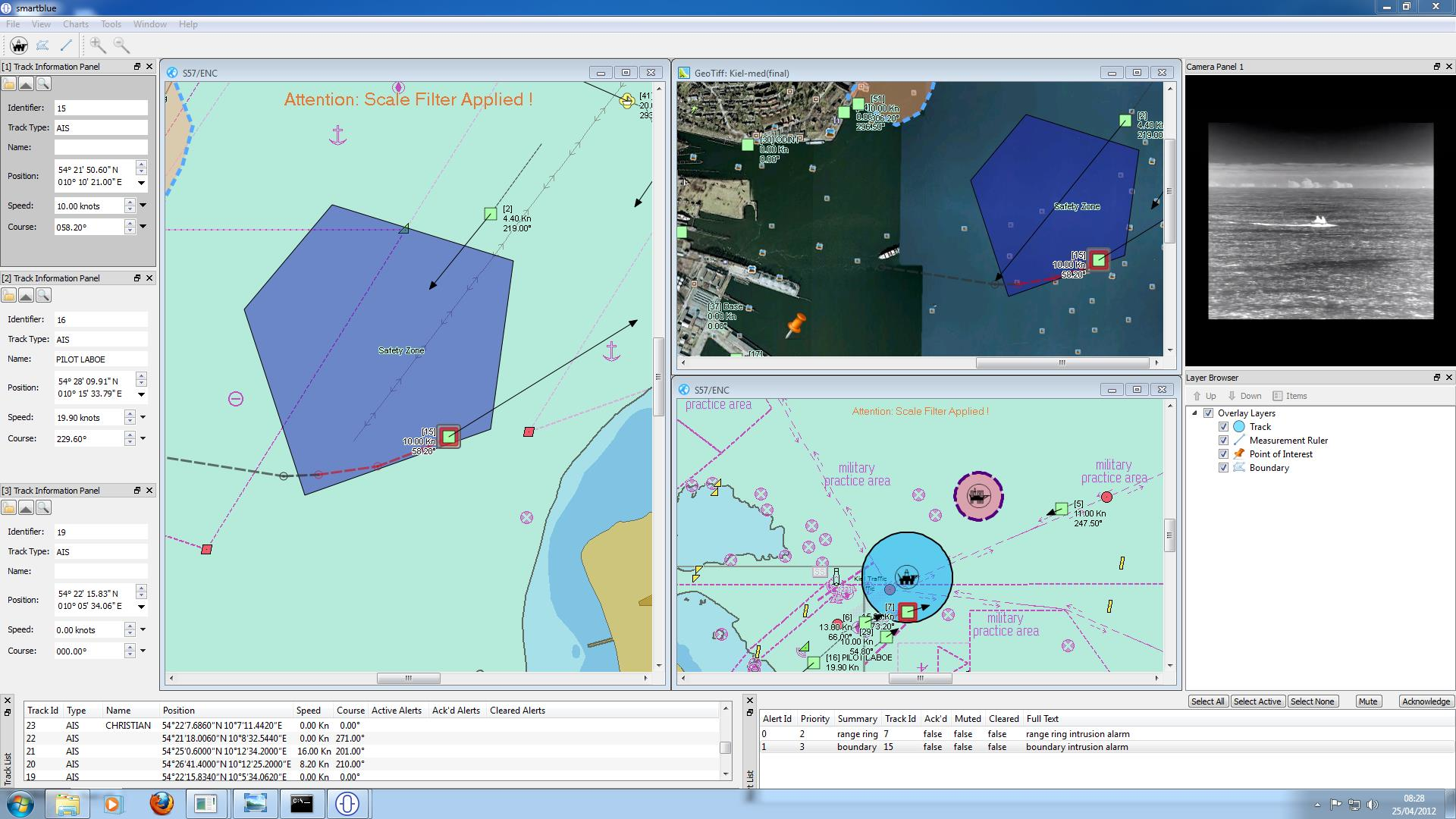Viewport: 1456px width, 819px height.
Task: Click the orange pushpin point of interest
Action: pos(795,326)
